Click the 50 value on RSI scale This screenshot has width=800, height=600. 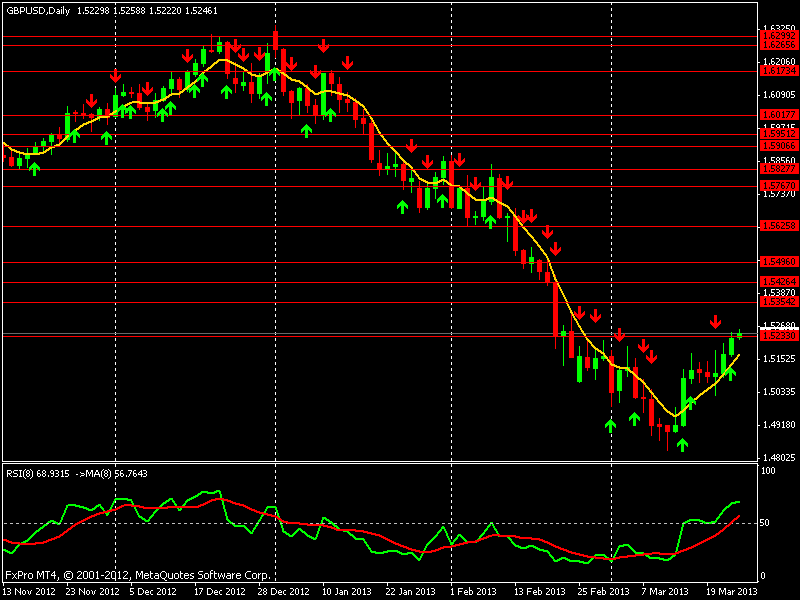point(765,523)
